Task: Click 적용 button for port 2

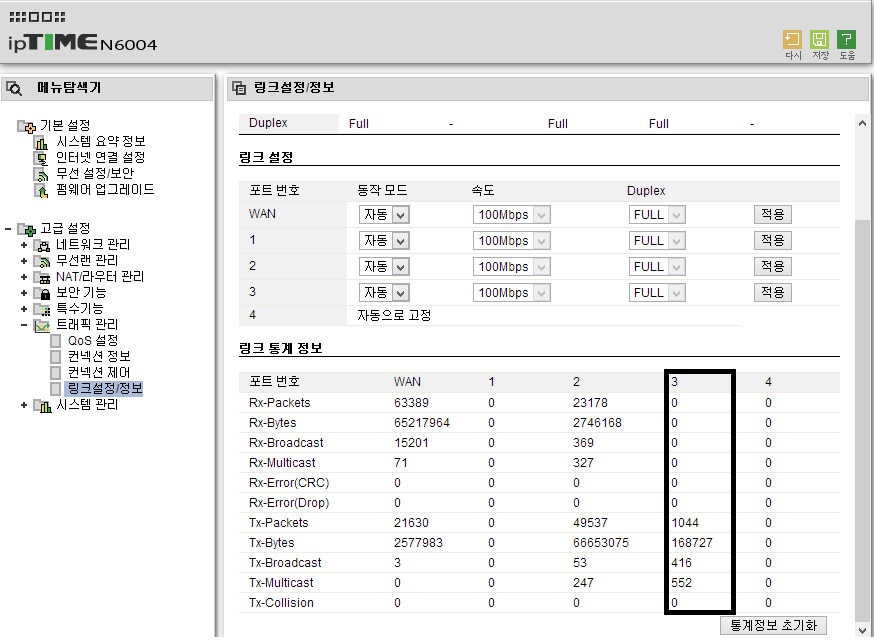Action: [773, 266]
